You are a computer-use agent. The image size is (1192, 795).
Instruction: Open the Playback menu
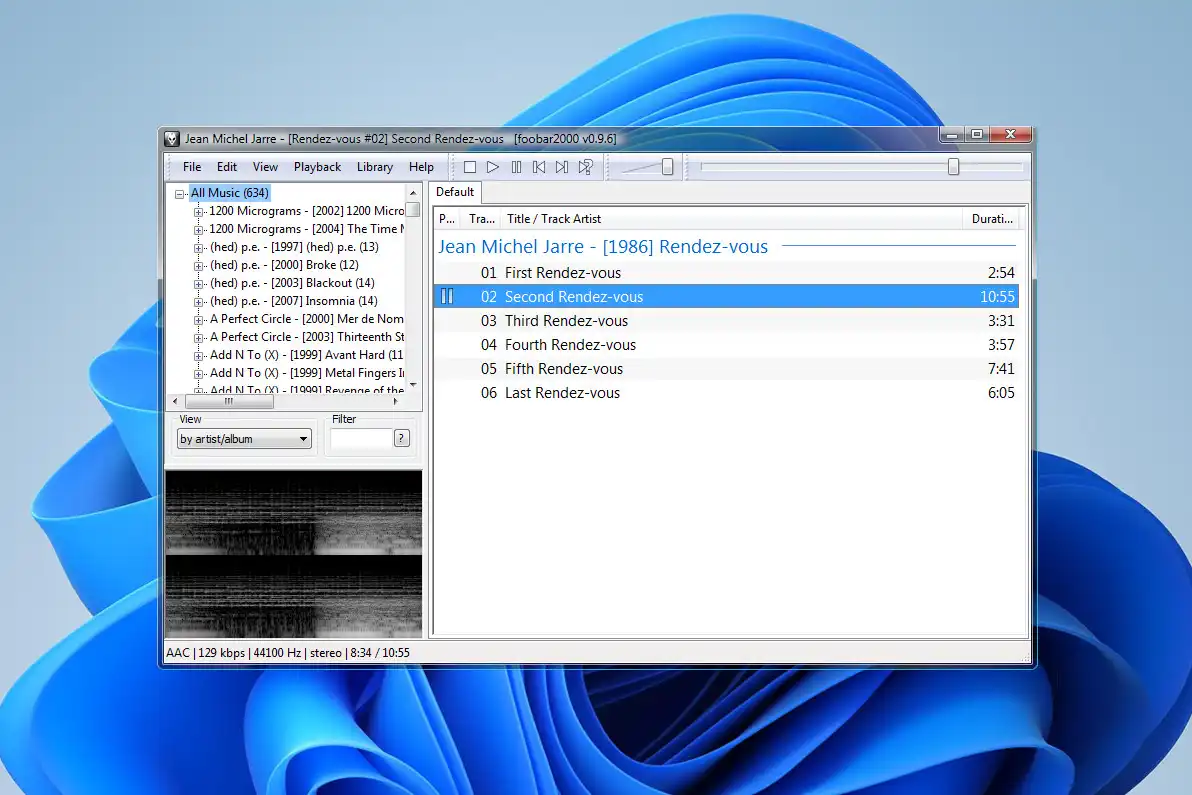[317, 167]
